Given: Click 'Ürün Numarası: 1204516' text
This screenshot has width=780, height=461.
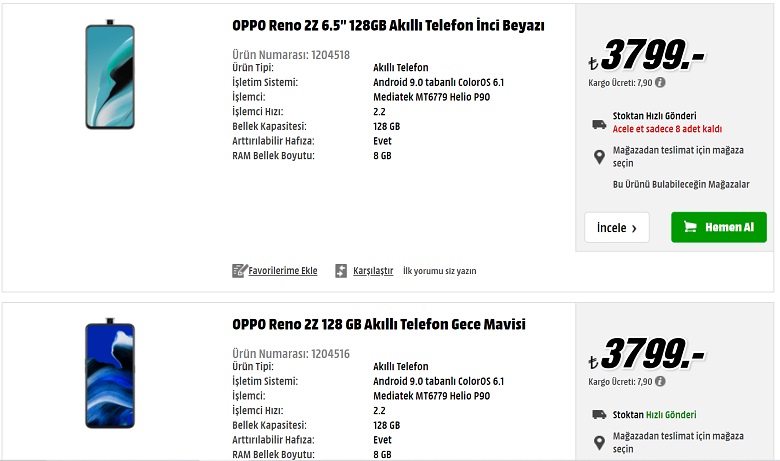Looking at the screenshot, I should point(291,354).
